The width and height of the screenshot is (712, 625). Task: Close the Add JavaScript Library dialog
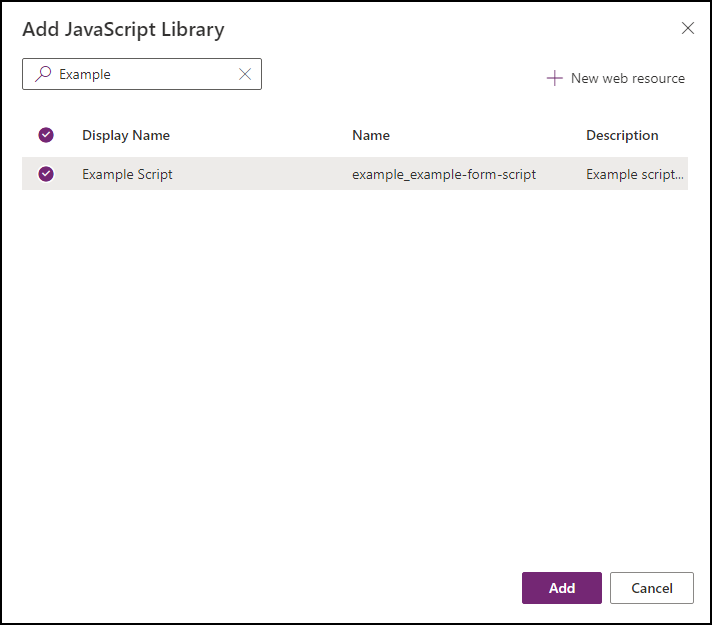pos(688,28)
